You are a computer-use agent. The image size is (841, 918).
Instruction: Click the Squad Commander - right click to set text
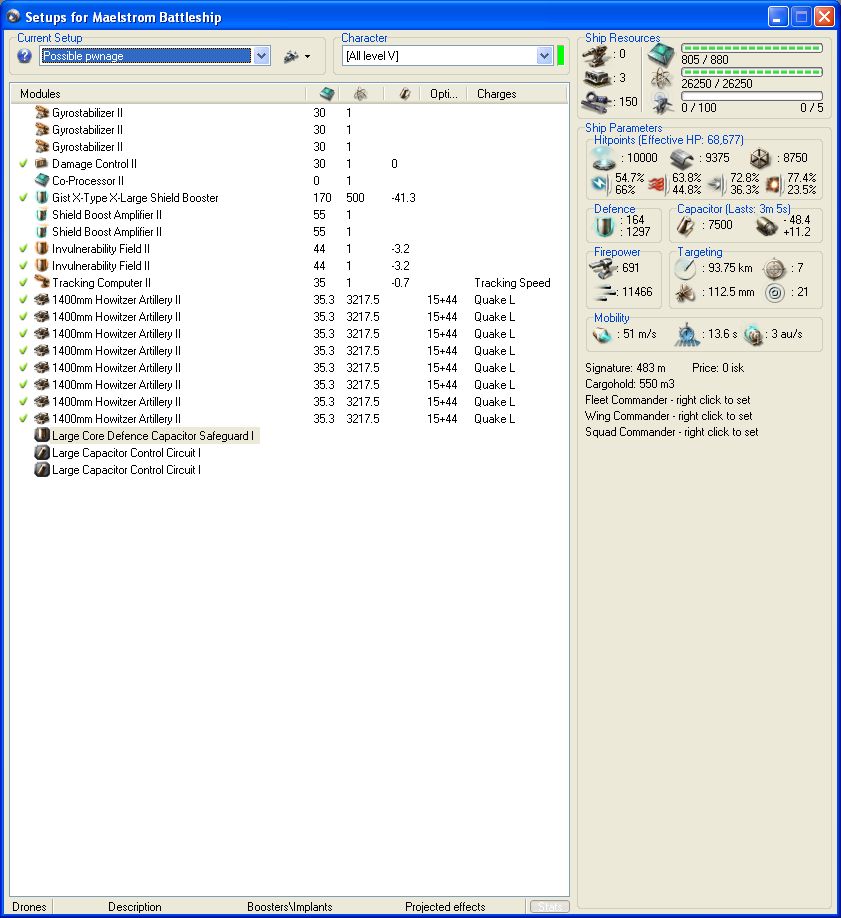pos(672,431)
